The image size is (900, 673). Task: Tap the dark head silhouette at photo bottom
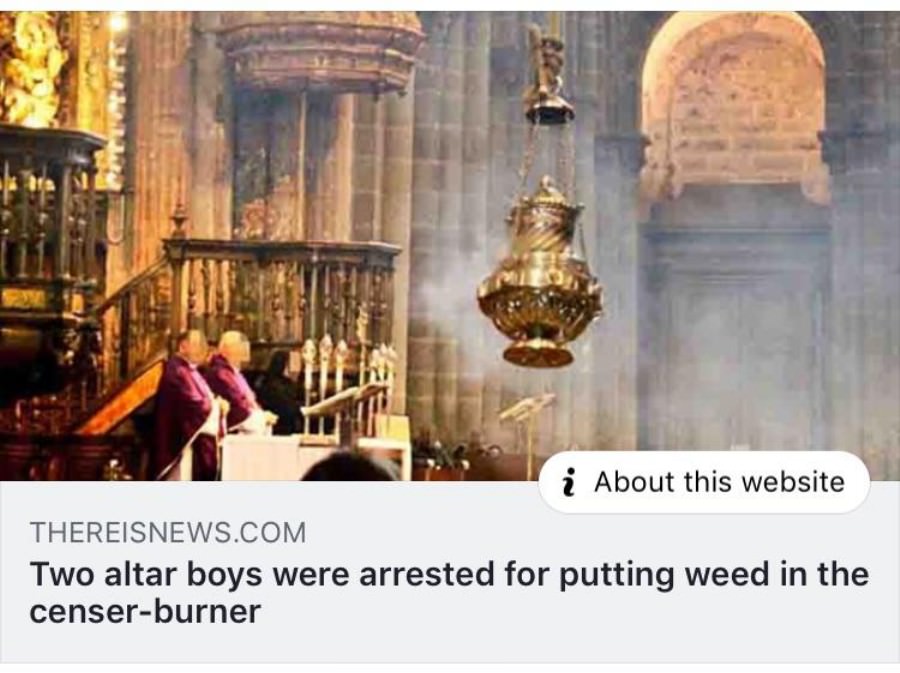tap(349, 467)
